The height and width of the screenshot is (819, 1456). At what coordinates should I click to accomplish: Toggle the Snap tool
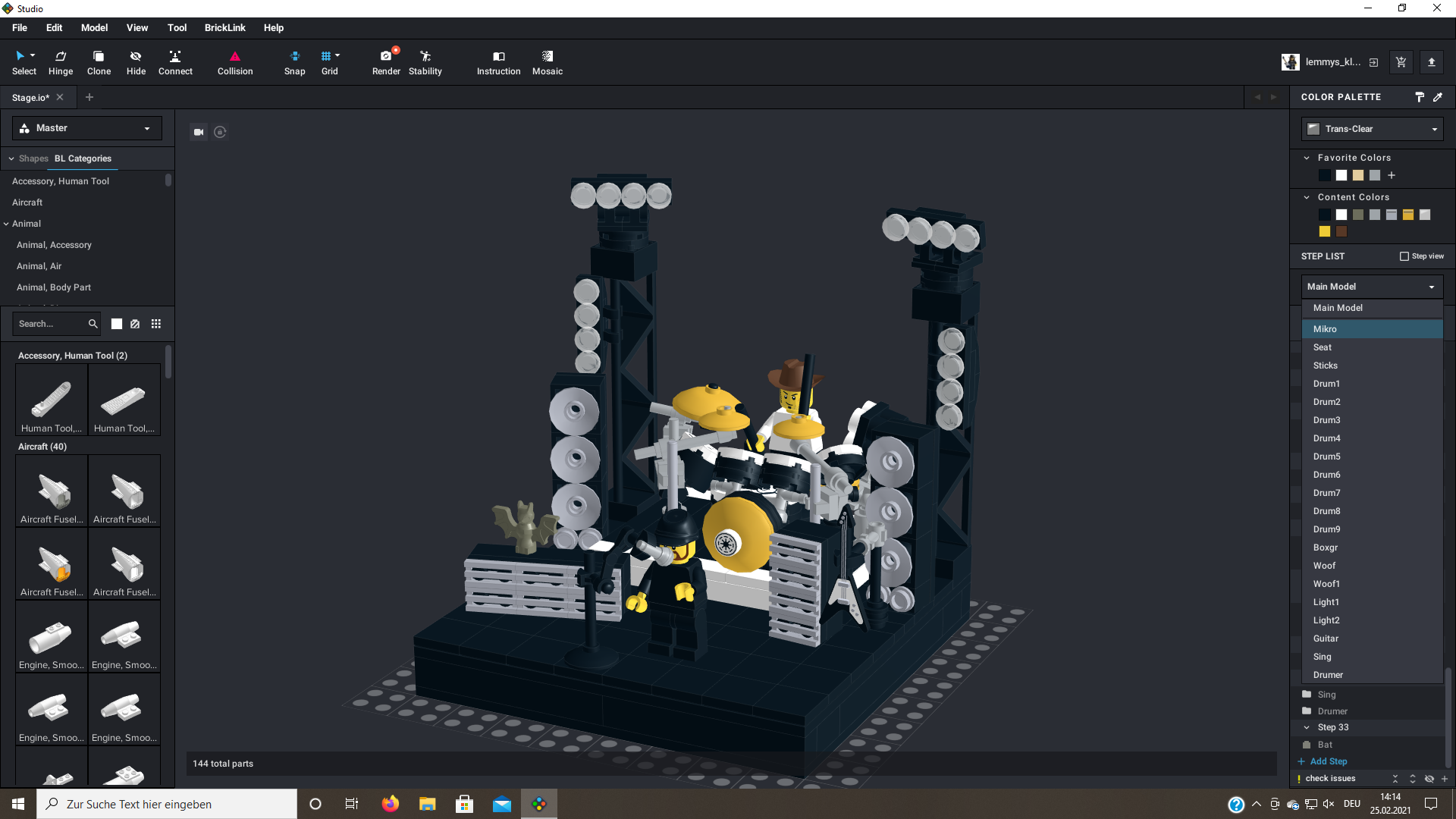tap(294, 61)
